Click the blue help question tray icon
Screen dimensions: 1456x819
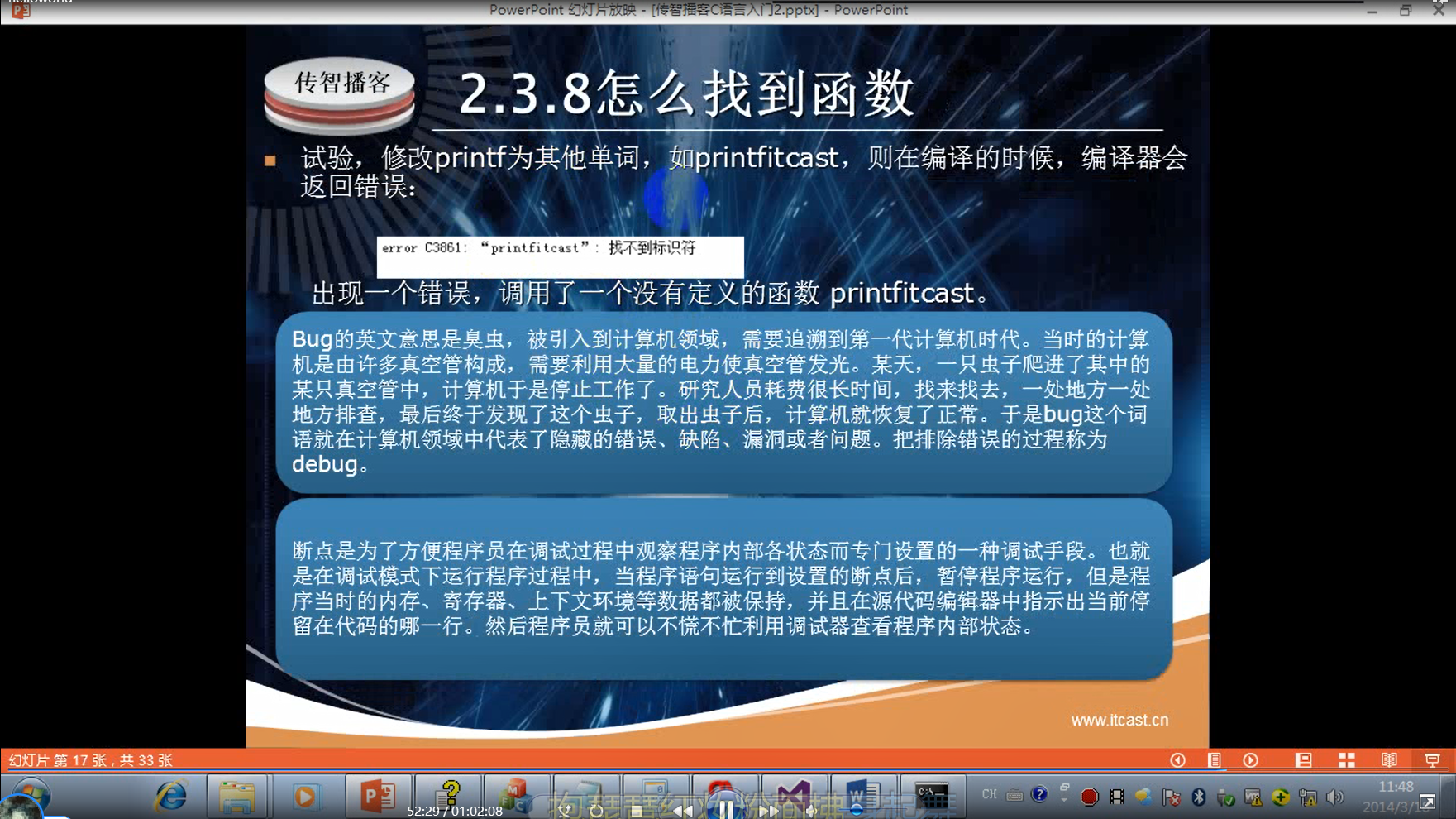click(x=1039, y=795)
